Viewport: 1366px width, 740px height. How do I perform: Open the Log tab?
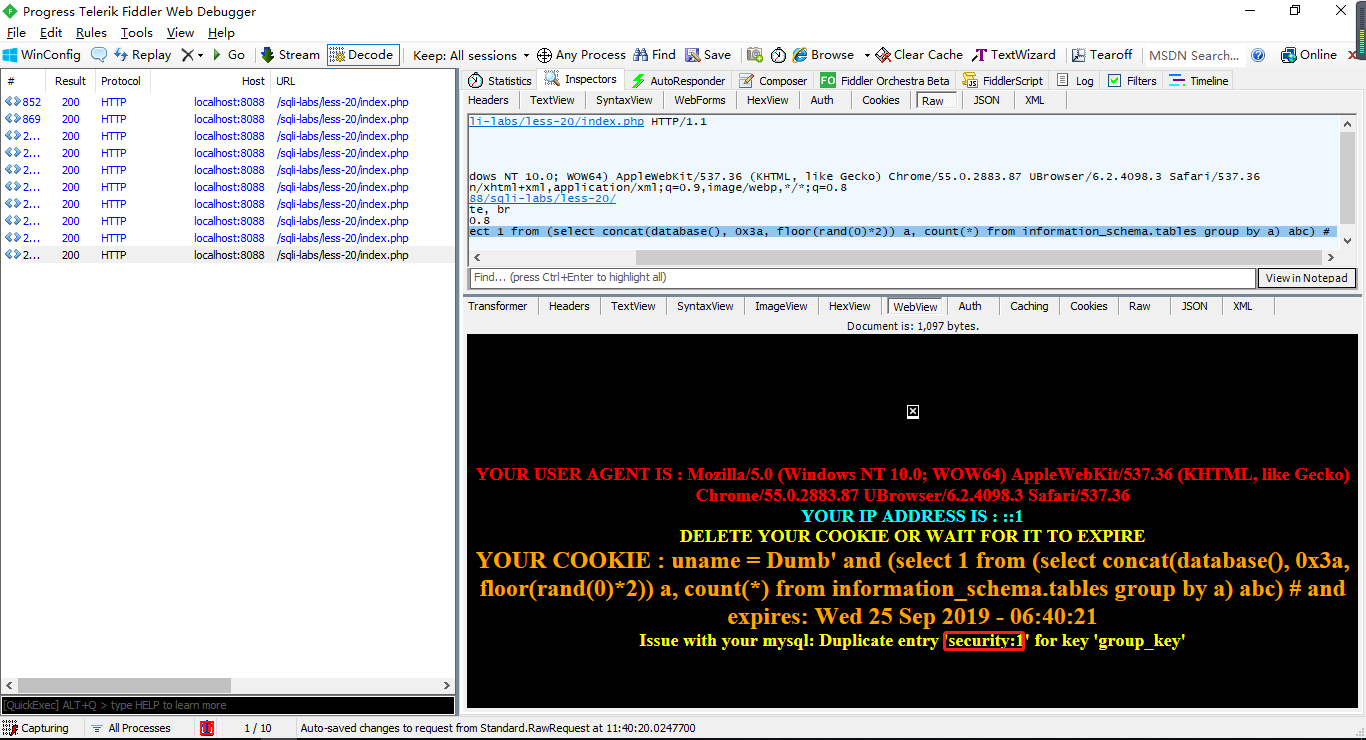point(1075,80)
